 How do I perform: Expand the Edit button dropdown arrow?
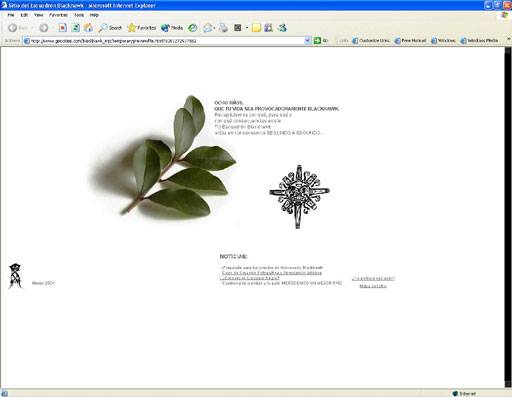point(247,28)
